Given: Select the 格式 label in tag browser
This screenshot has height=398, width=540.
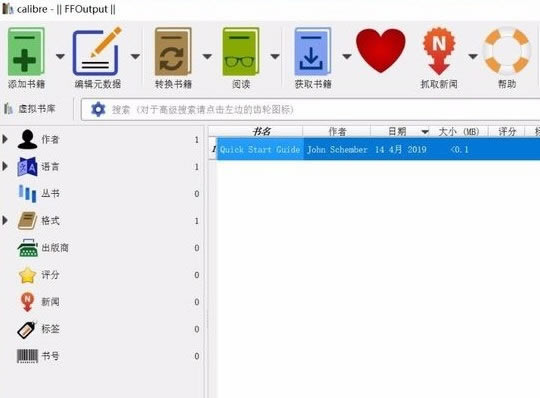Looking at the screenshot, I should click(x=50, y=221).
